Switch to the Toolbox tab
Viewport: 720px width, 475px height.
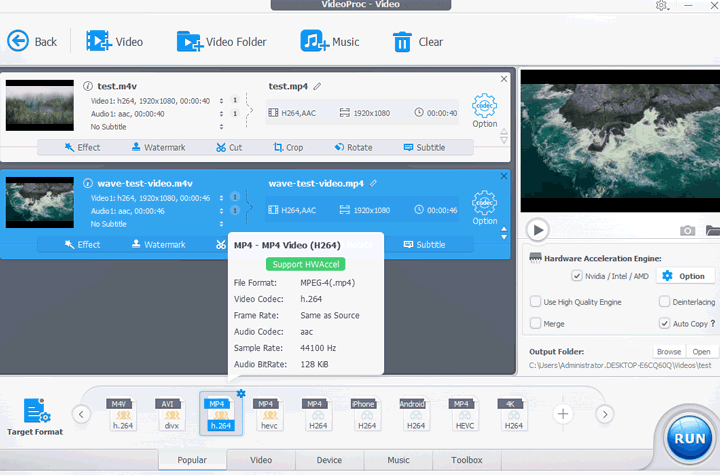click(467, 460)
